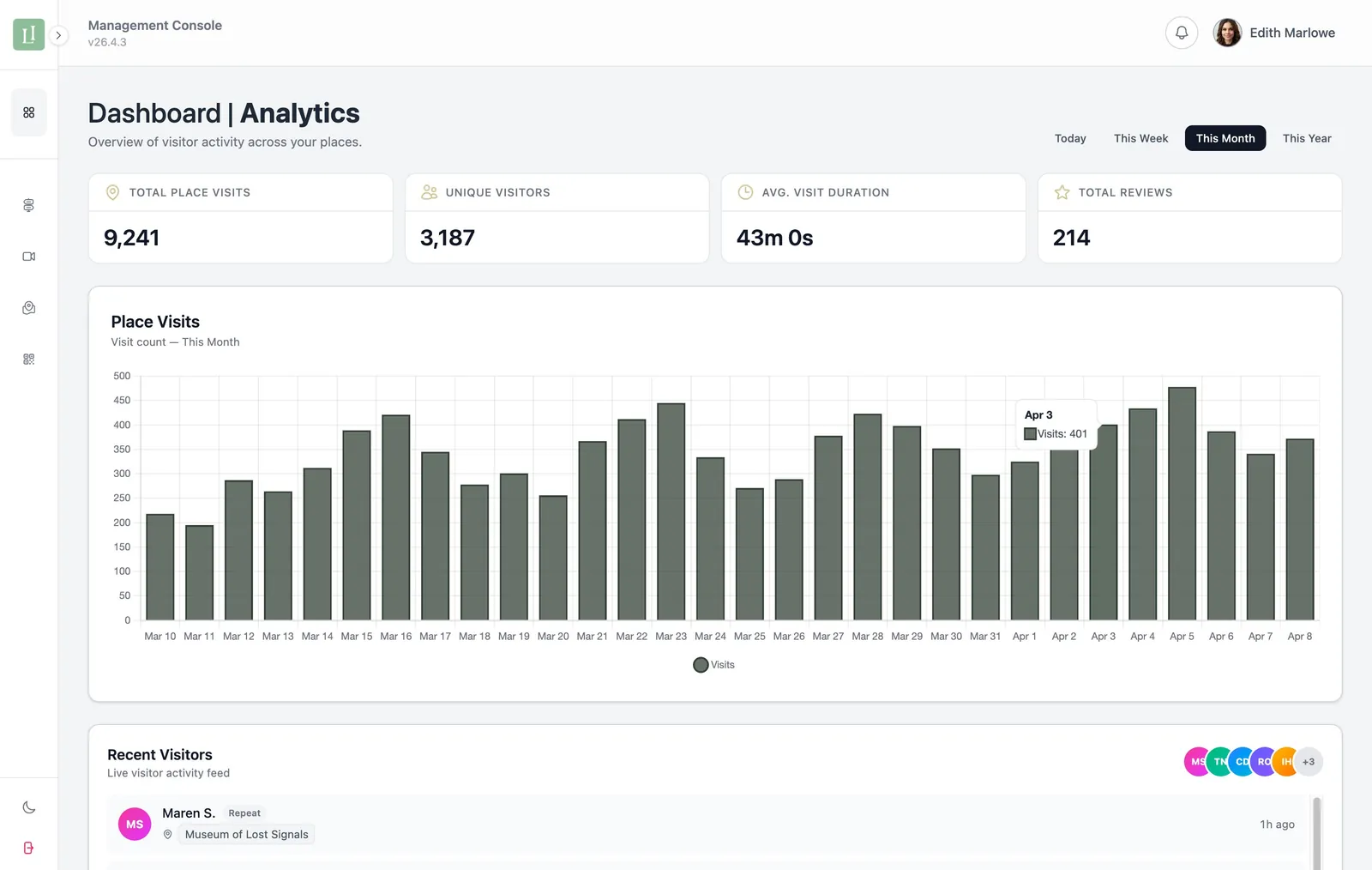This screenshot has width=1372, height=870.
Task: Switch to the This Week tab
Action: click(1140, 138)
